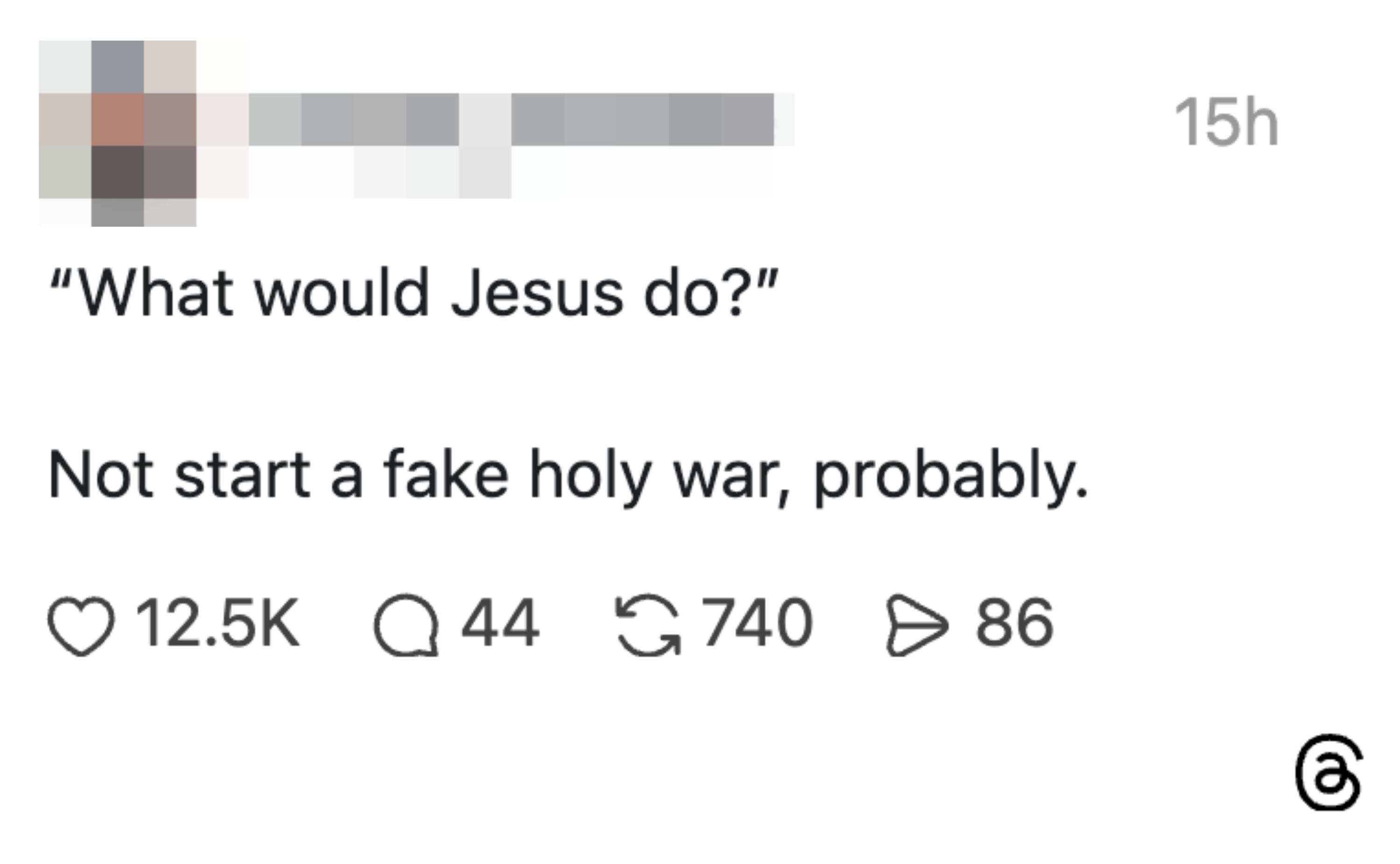
Task: Click the word "holy" in the post
Action: (590, 477)
